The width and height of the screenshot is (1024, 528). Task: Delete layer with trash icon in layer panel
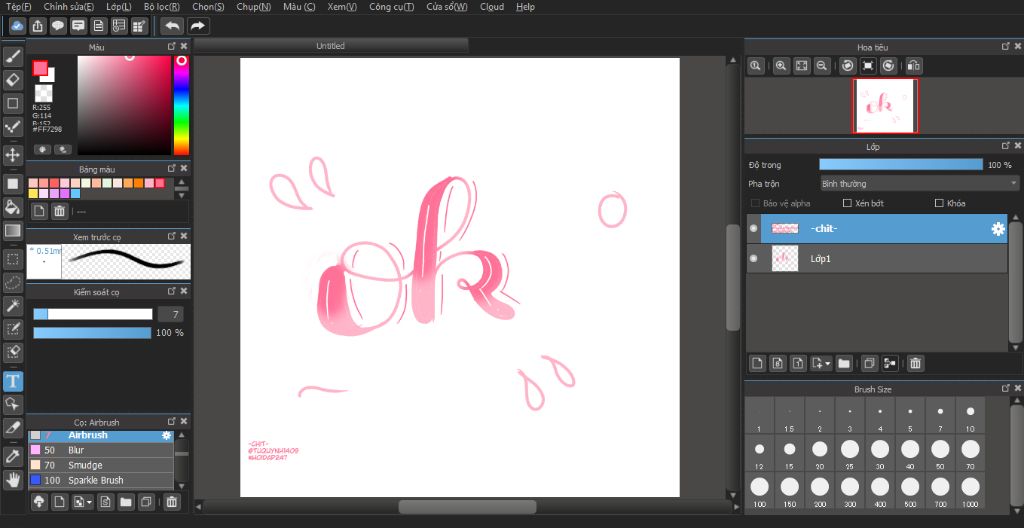point(915,363)
